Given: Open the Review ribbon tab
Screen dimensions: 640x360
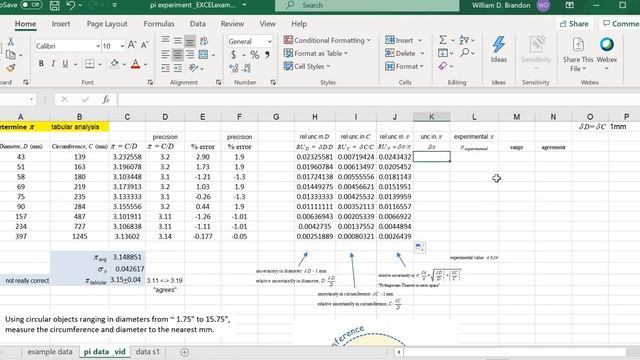Looking at the screenshot, I should click(232, 24).
